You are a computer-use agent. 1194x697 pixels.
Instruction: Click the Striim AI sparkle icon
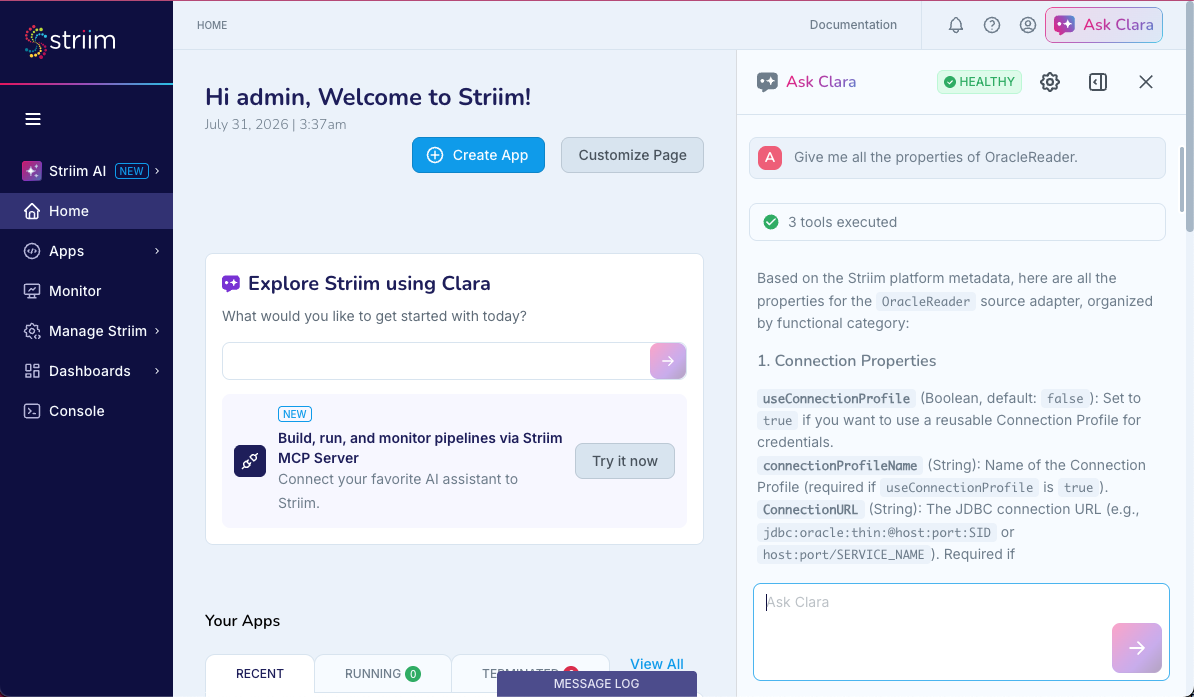pyautogui.click(x=32, y=171)
